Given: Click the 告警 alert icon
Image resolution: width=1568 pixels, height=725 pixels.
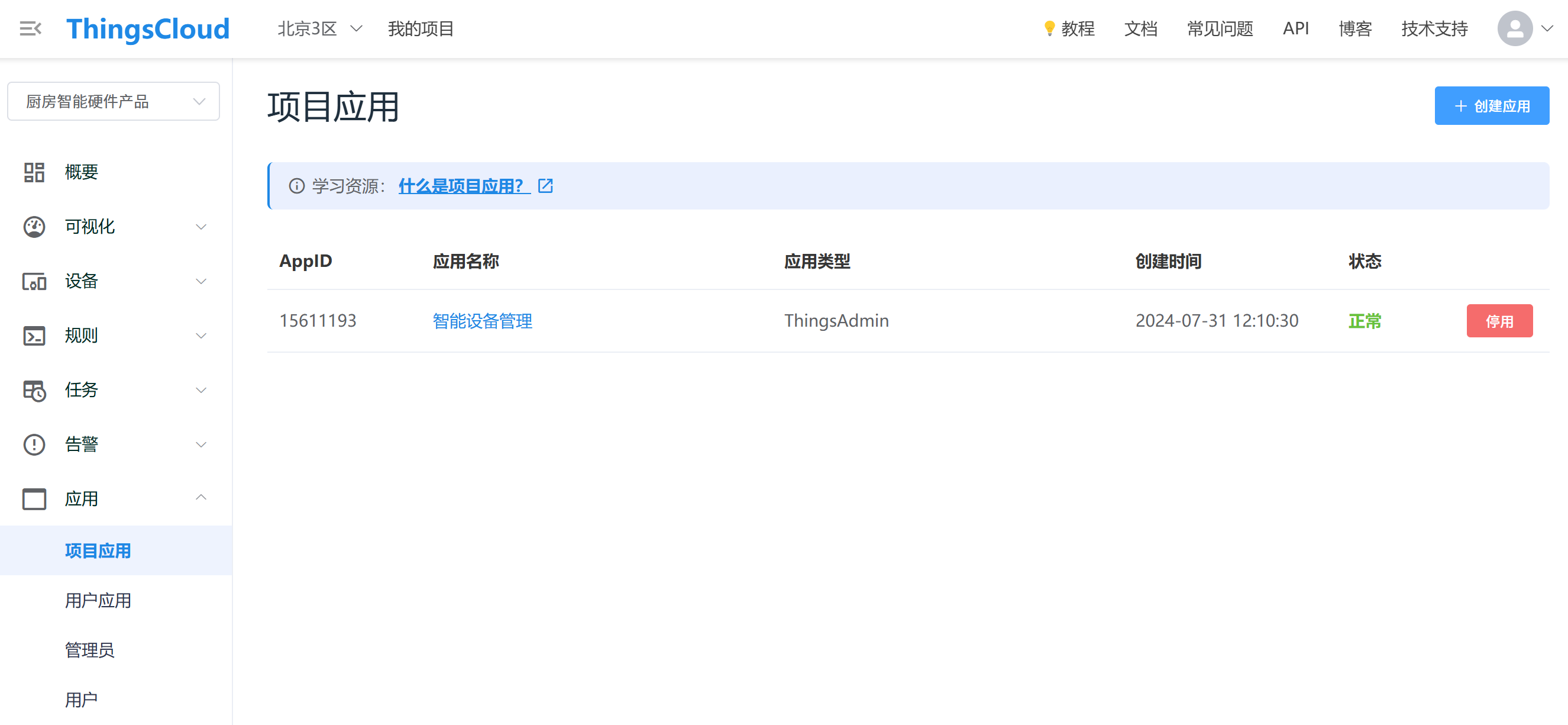Looking at the screenshot, I should click(34, 444).
